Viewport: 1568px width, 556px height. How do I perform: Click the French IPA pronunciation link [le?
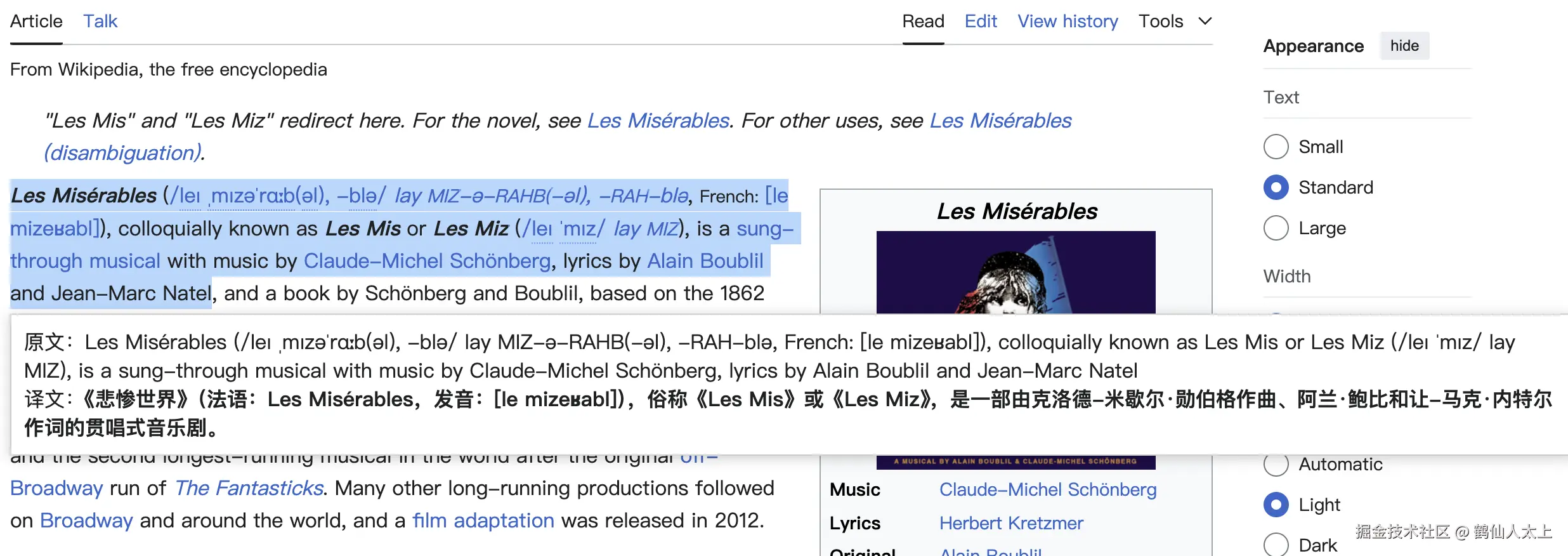(776, 195)
